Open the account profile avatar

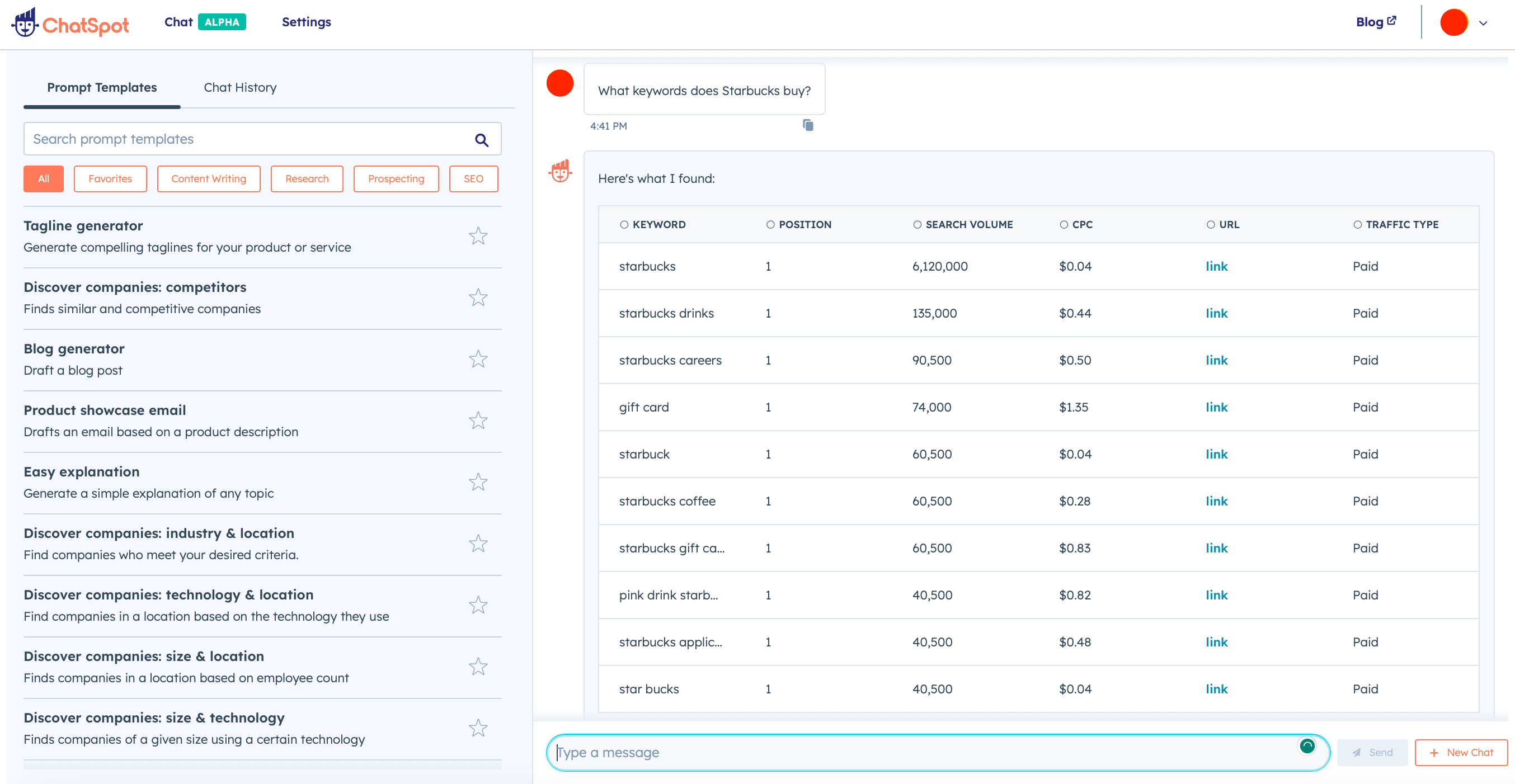click(x=1454, y=22)
